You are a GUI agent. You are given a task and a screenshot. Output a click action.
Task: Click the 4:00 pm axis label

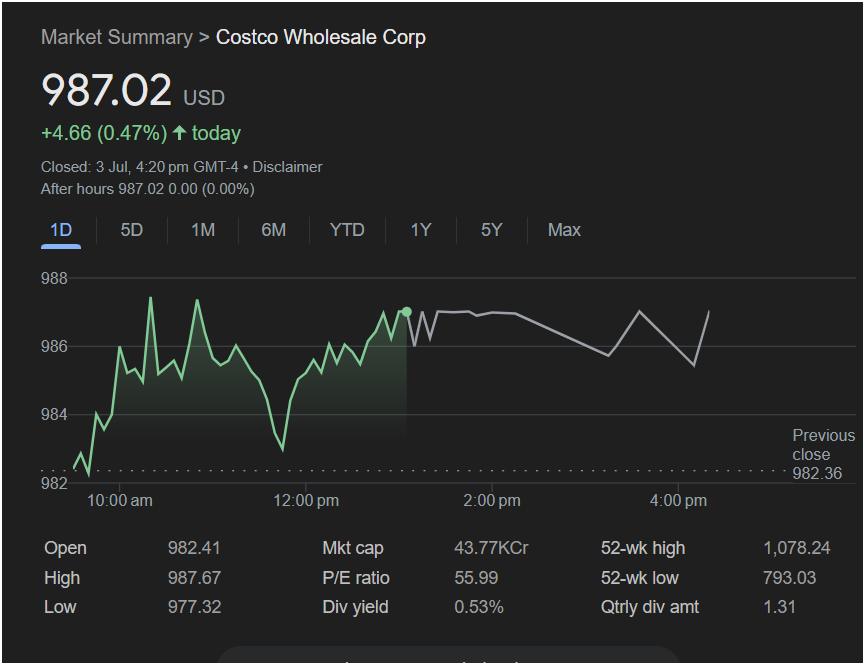pos(679,501)
